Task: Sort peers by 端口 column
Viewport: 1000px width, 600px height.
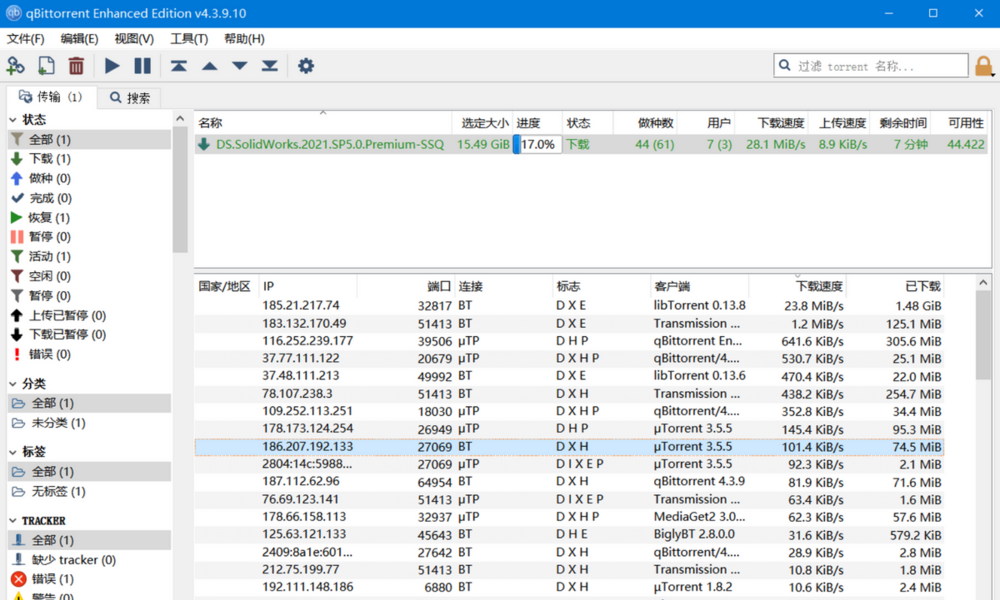Action: 406,286
